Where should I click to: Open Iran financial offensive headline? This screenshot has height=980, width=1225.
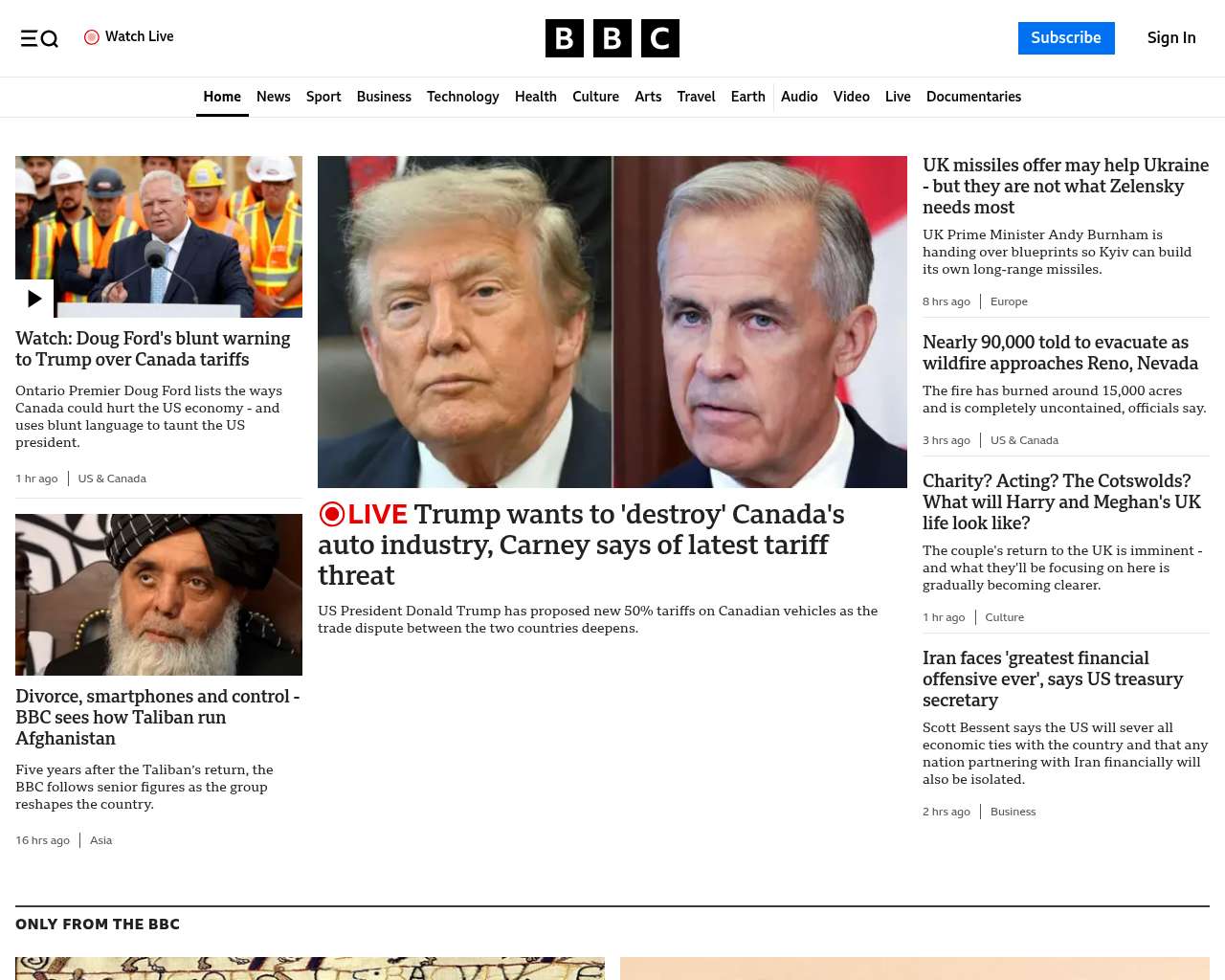pos(1053,679)
